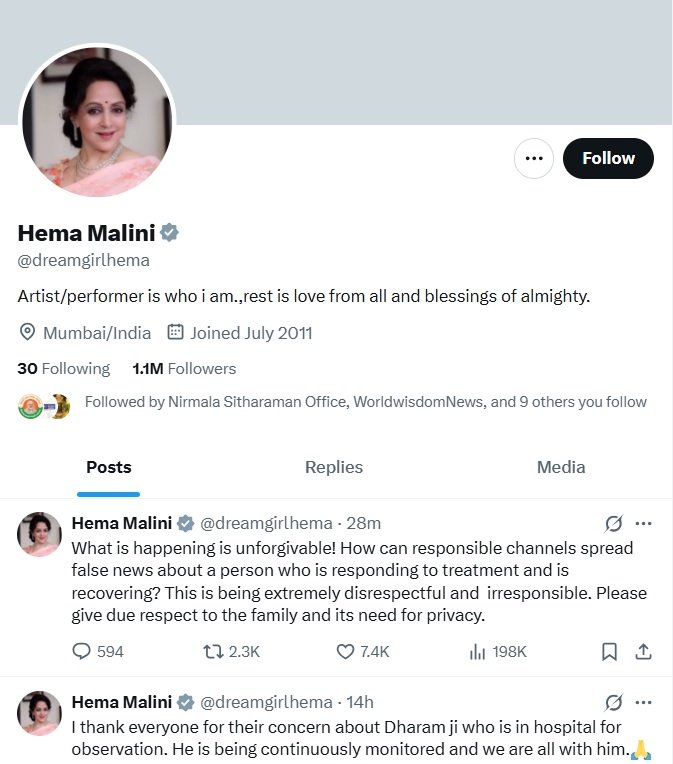Open the large profile picture
The width and height of the screenshot is (673, 764).
click(x=97, y=122)
